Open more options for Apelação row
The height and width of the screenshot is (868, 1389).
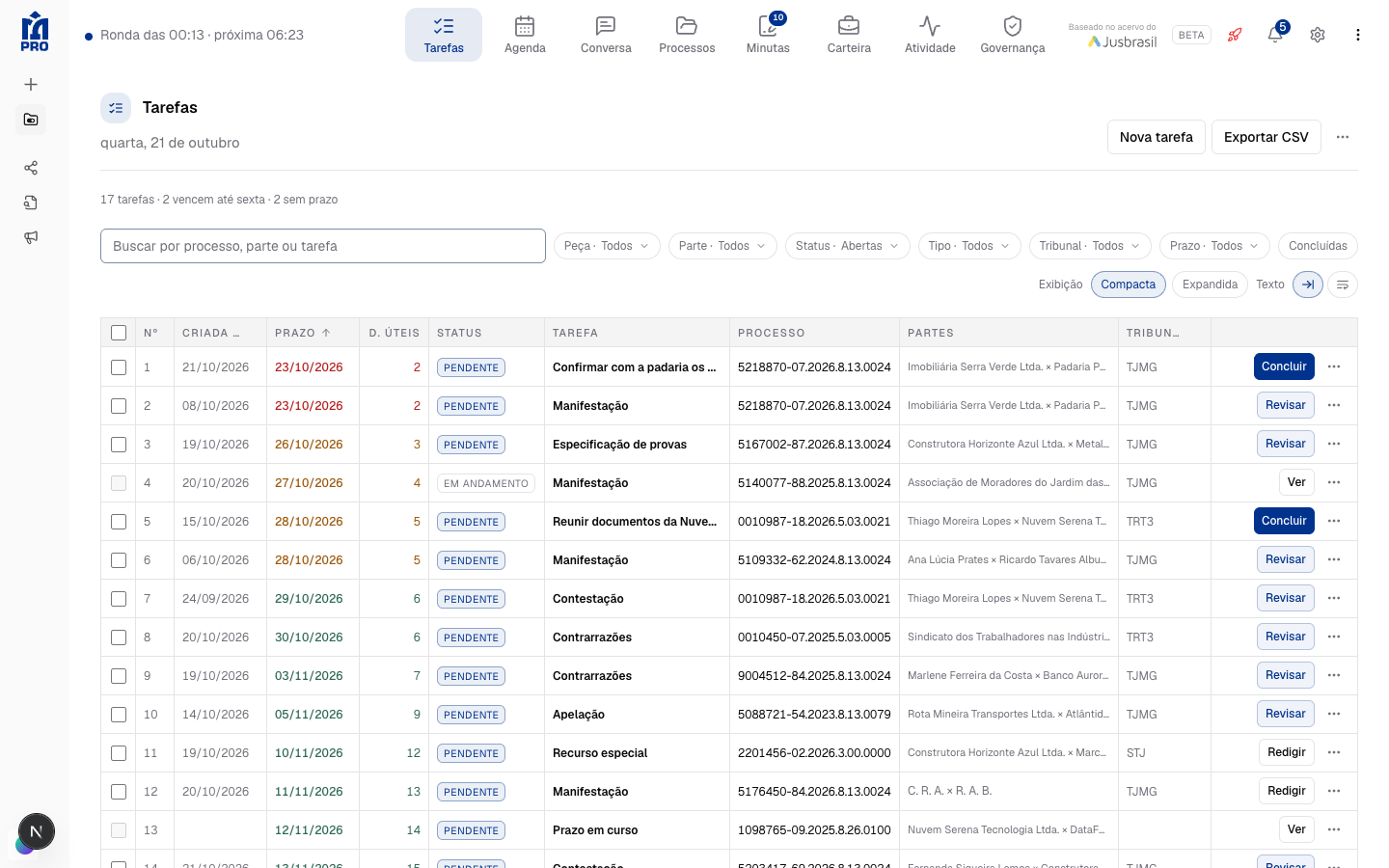pos(1334,714)
